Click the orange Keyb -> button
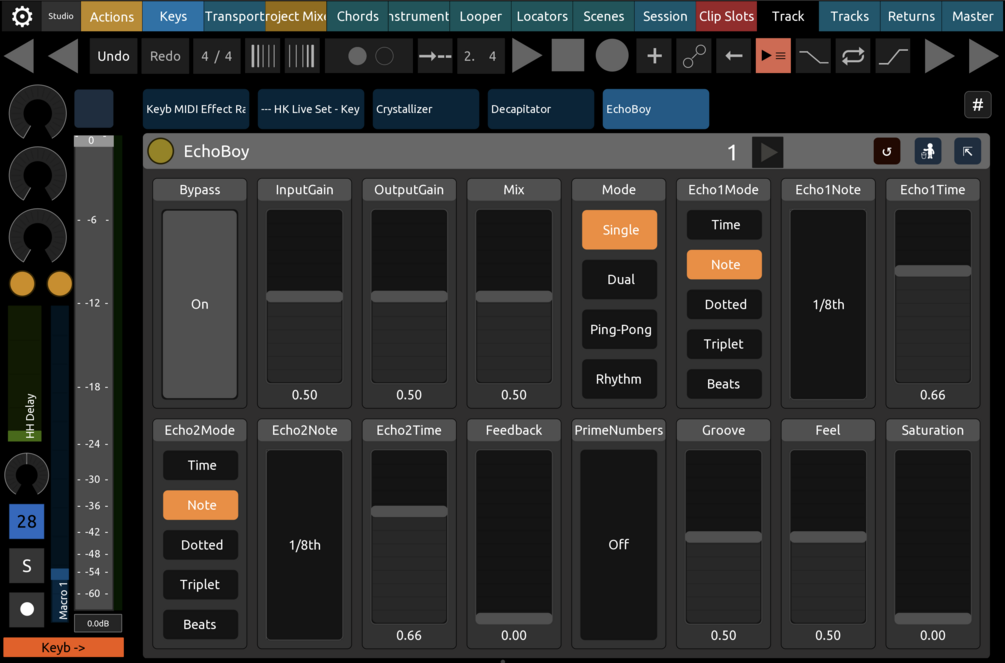This screenshot has height=663, width=1005. (x=63, y=648)
